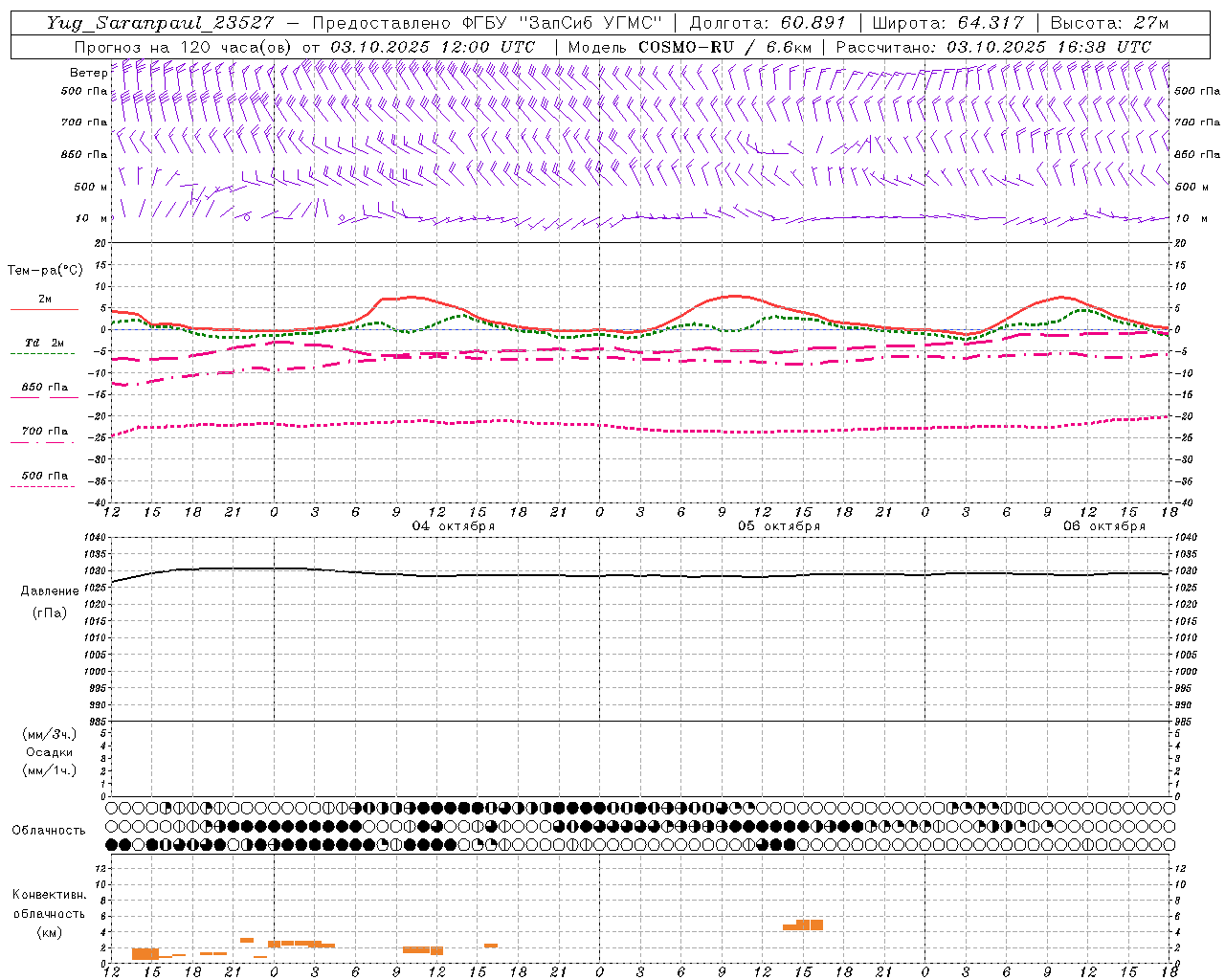Click the forecast start date 03.10.2025 12:00 UTC
Viewport: 1225px width, 980px height.
click(433, 47)
